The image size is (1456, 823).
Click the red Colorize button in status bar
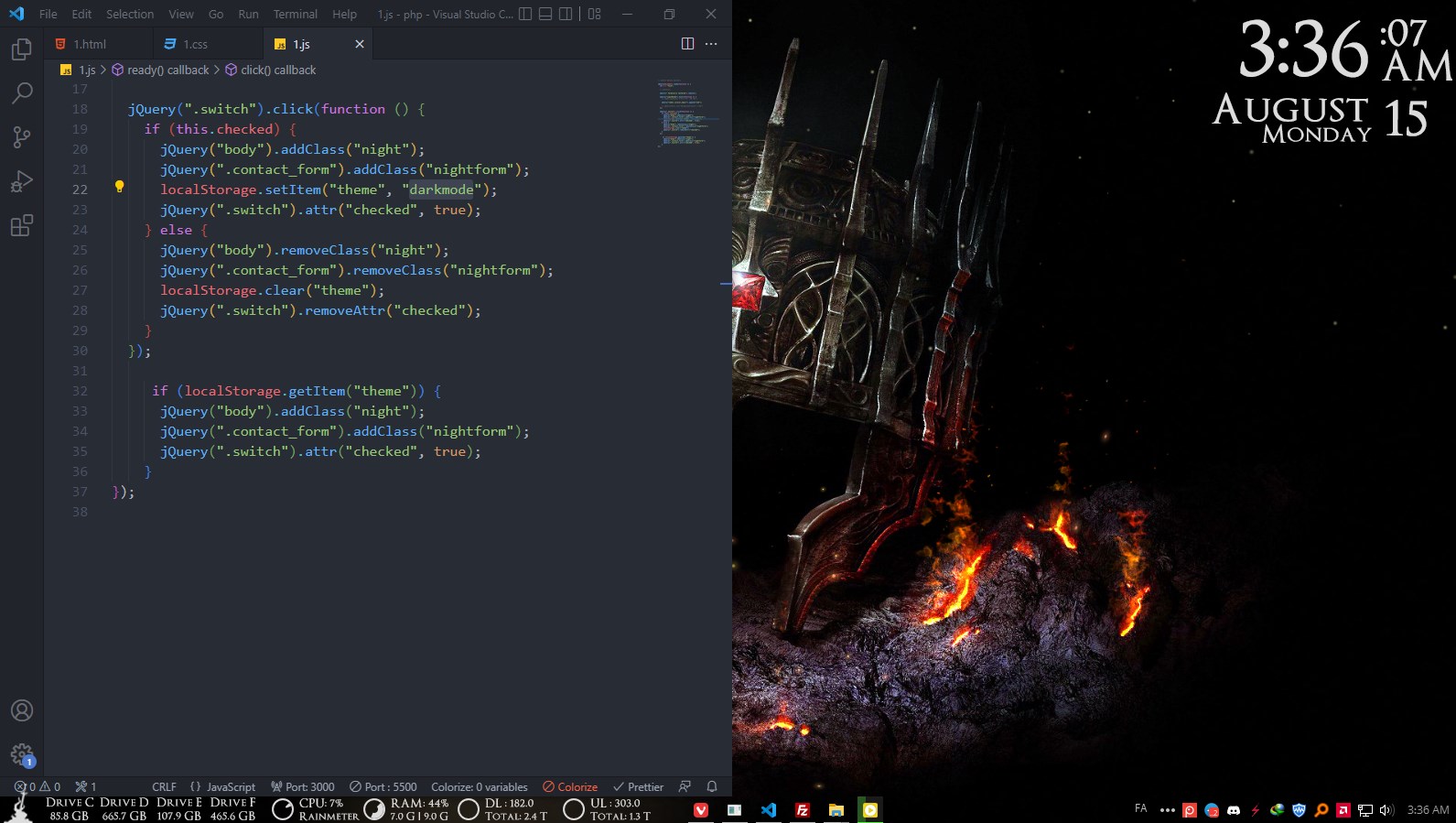click(x=570, y=786)
